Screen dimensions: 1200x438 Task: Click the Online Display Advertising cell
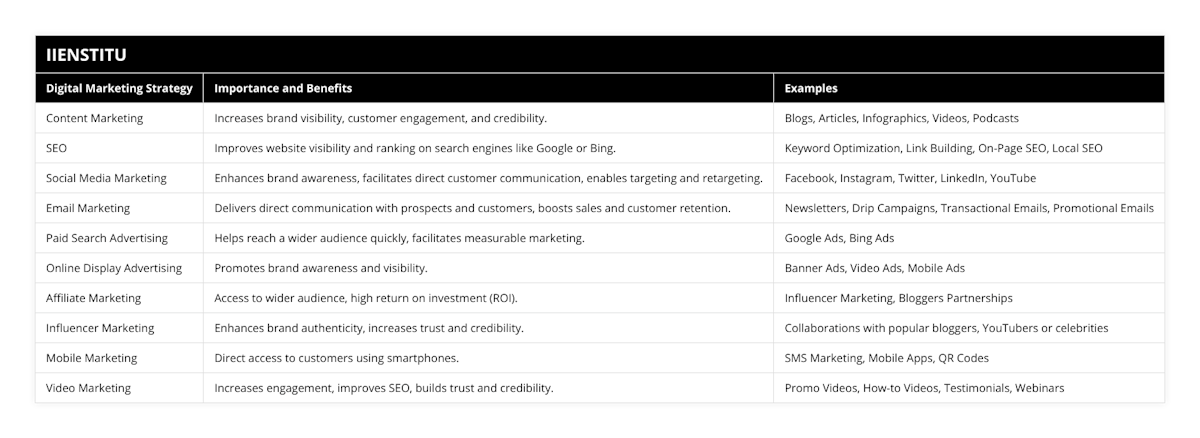(x=114, y=268)
